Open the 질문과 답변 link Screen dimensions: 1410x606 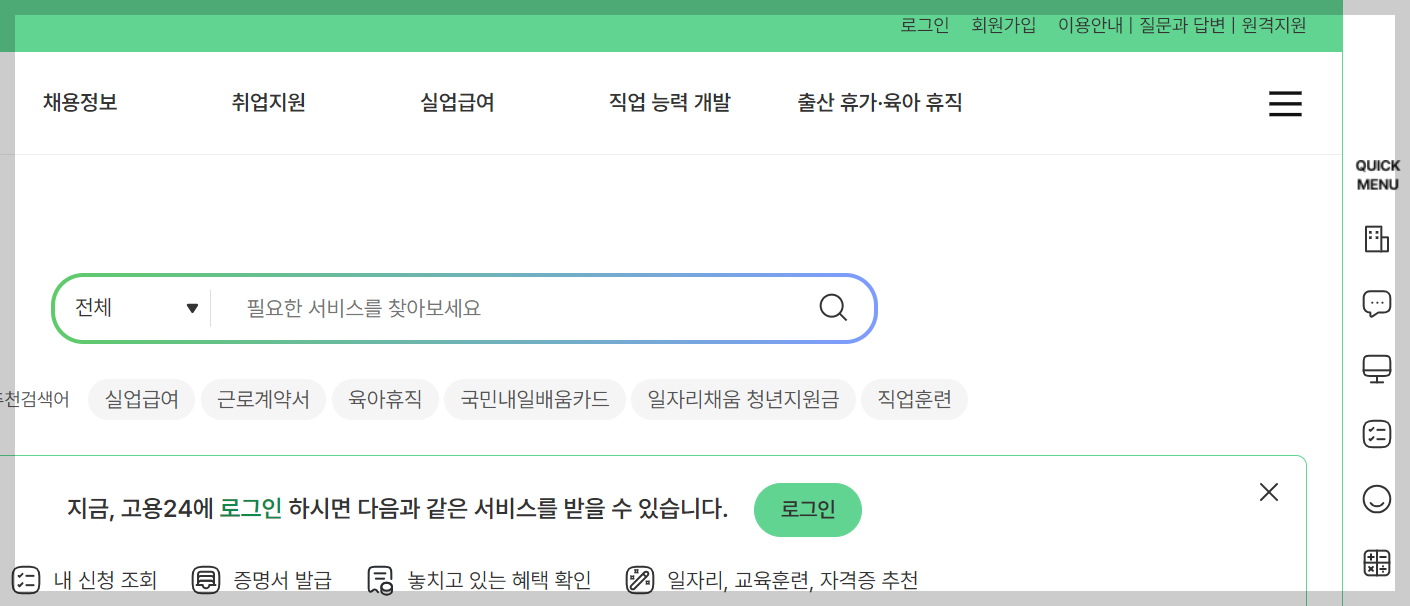click(1182, 26)
